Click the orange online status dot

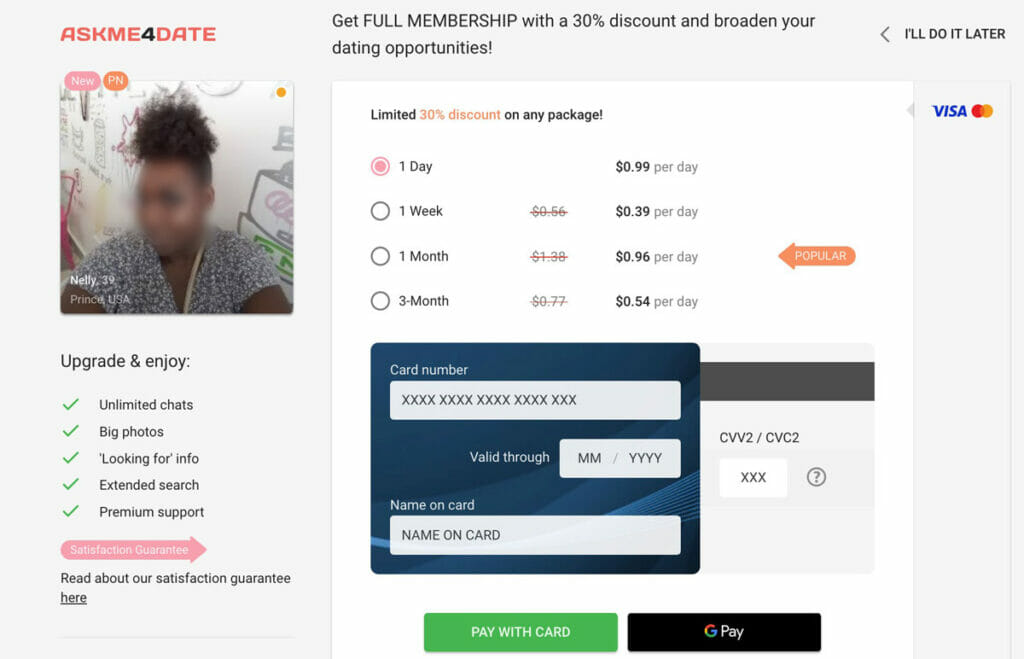pyautogui.click(x=281, y=92)
